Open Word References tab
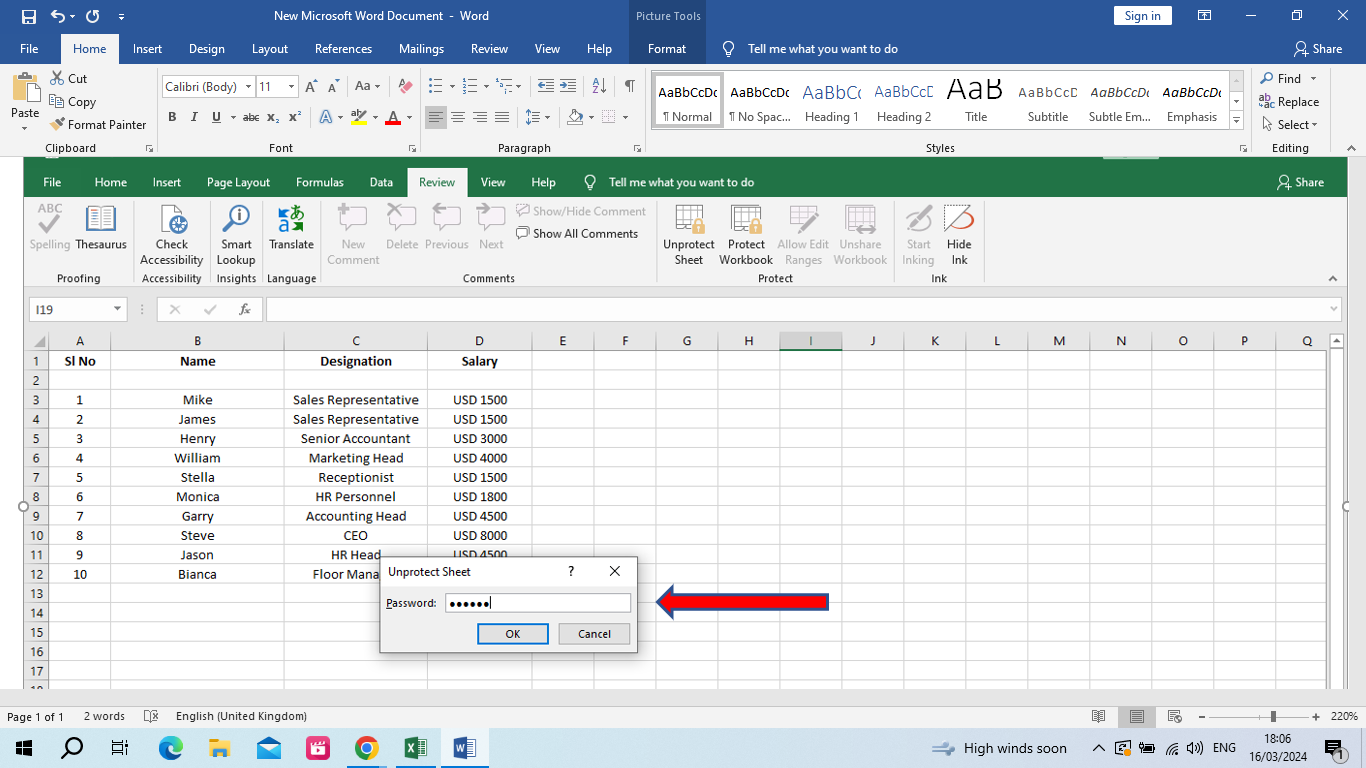1366x768 pixels. [x=343, y=49]
